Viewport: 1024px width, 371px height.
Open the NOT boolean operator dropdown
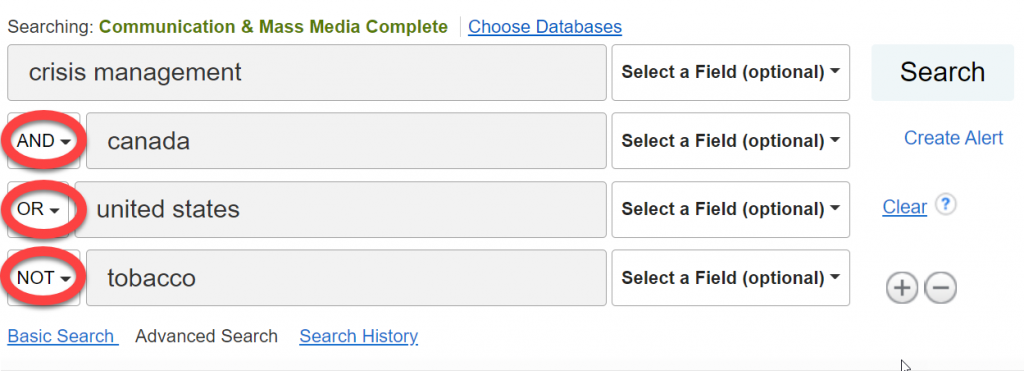(44, 278)
